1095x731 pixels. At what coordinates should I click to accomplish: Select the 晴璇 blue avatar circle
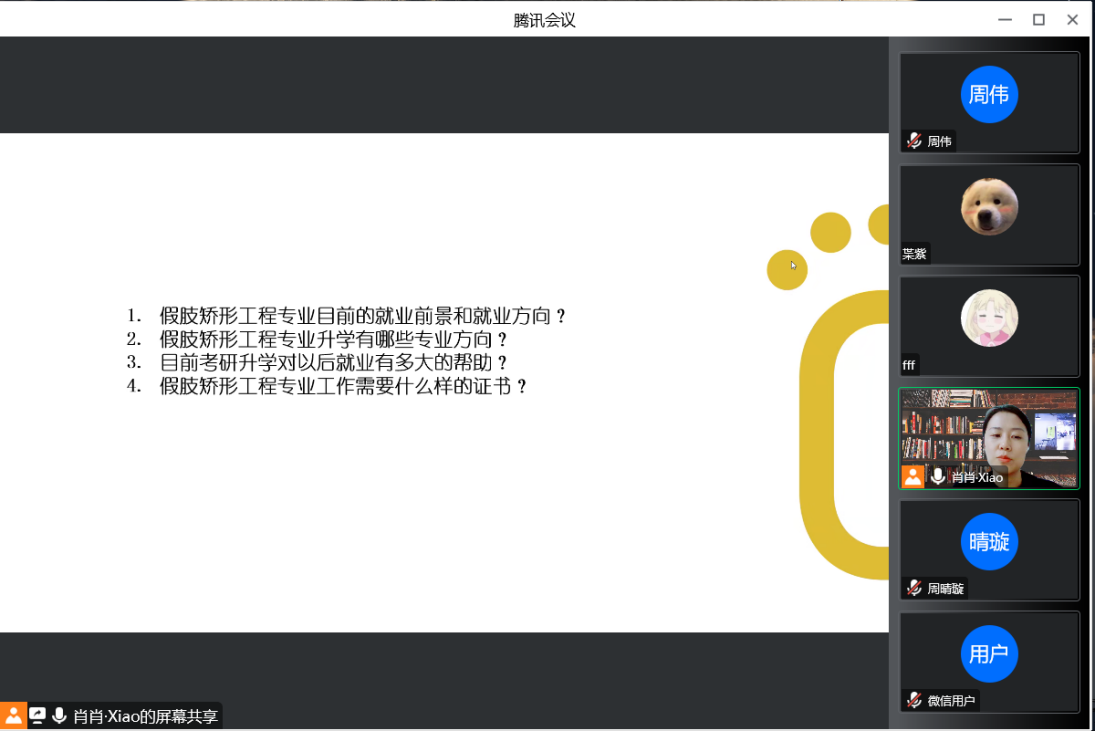click(989, 542)
